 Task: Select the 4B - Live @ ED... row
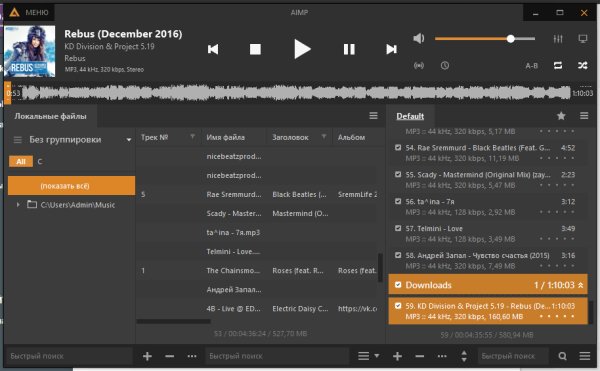pyautogui.click(x=256, y=309)
